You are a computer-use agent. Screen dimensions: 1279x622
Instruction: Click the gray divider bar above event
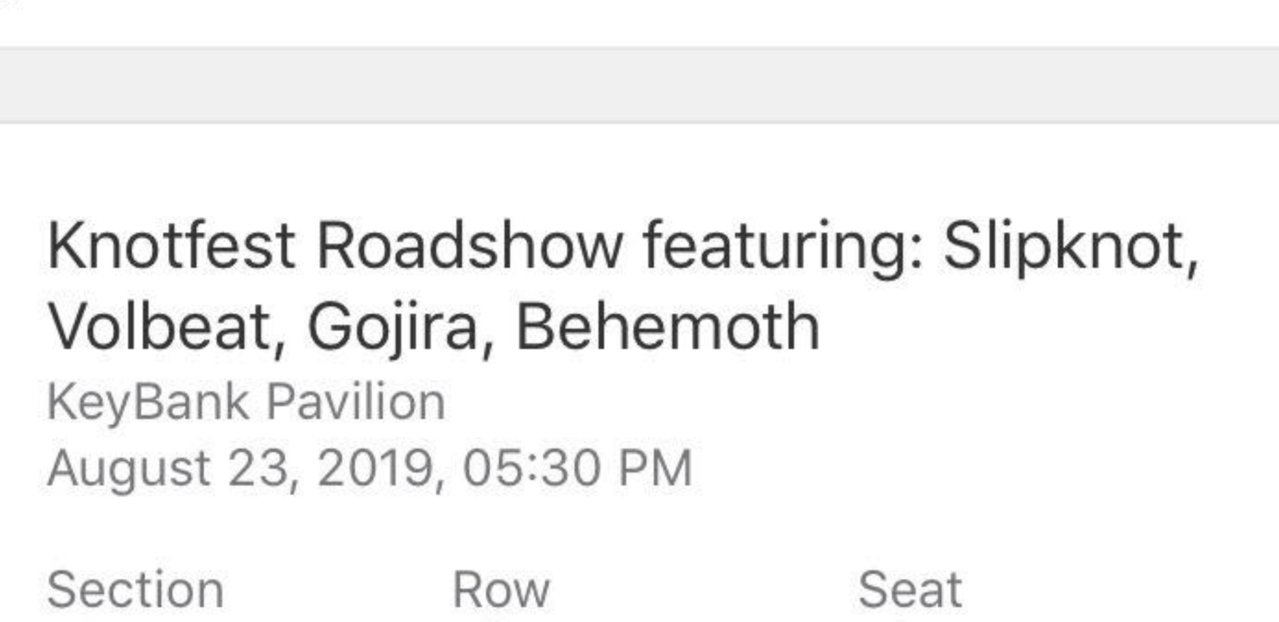tap(639, 85)
